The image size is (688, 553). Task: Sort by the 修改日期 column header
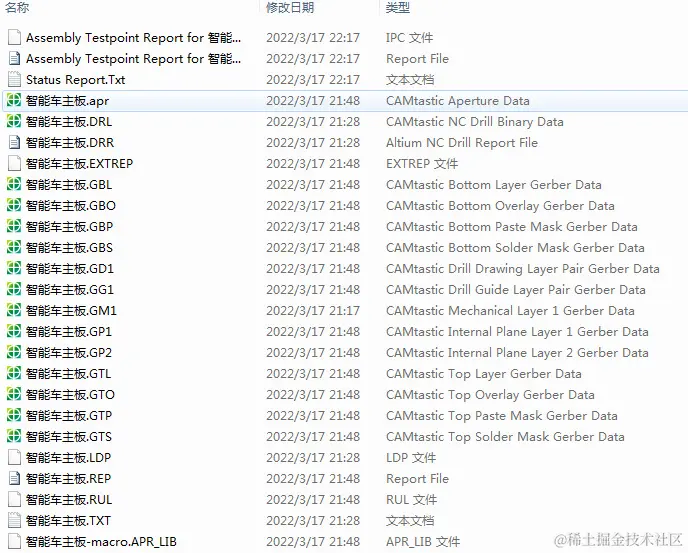290,7
